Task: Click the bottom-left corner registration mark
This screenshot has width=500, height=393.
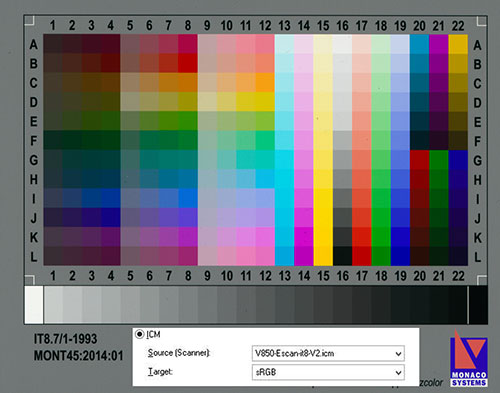Action: click(x=29, y=280)
